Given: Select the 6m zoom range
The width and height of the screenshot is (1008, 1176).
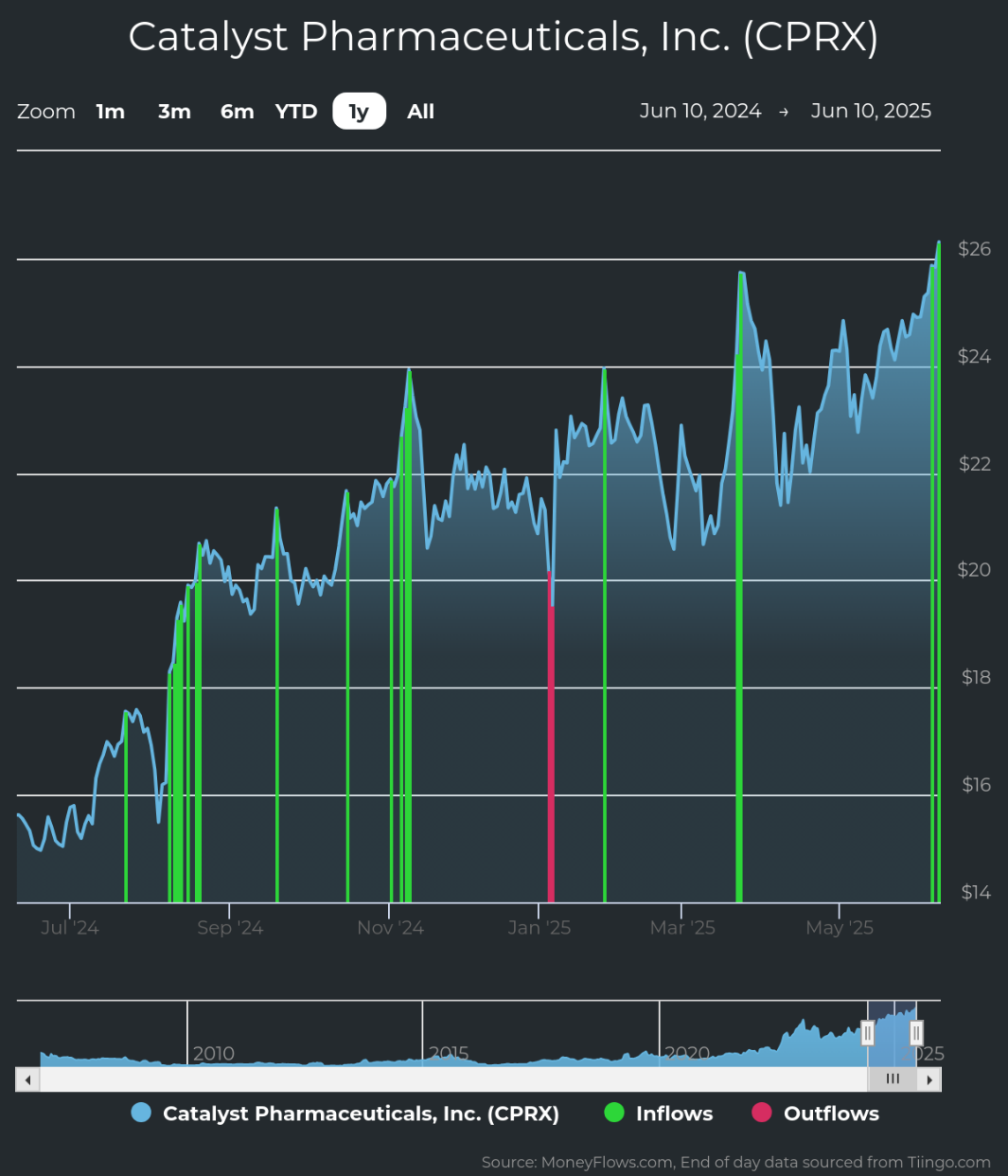Looking at the screenshot, I should point(237,112).
